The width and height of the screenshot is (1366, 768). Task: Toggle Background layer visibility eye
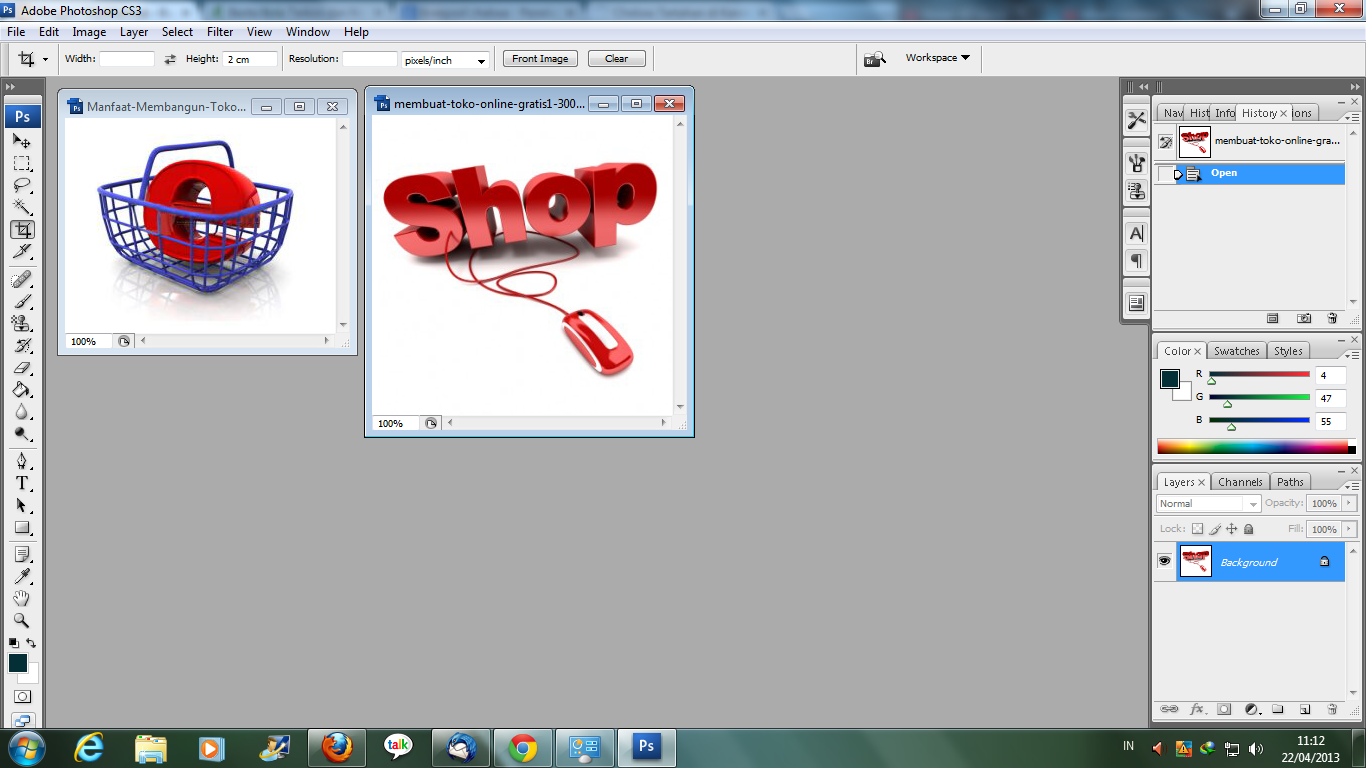point(1164,562)
